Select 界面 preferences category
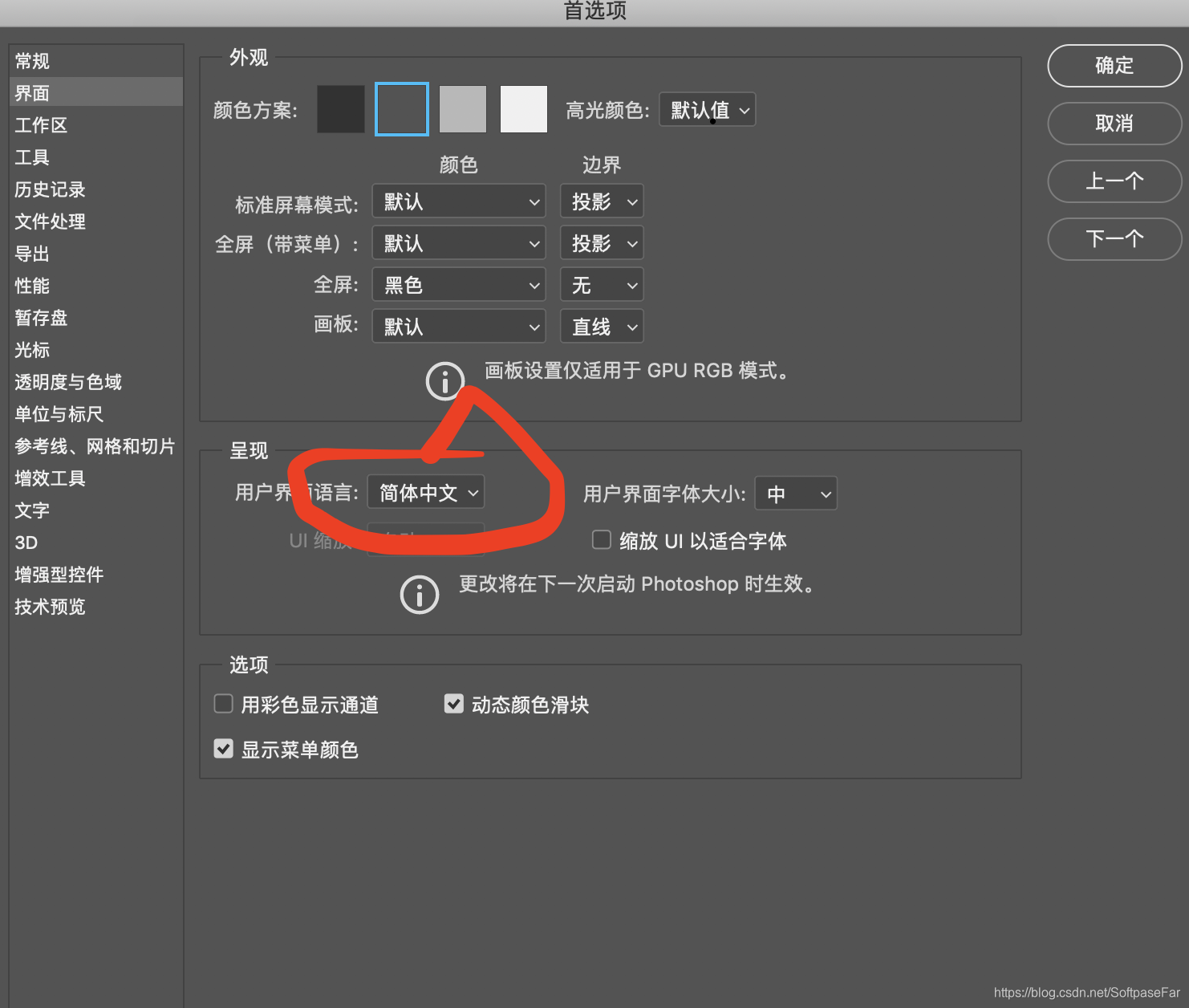1189x1008 pixels. (x=96, y=92)
